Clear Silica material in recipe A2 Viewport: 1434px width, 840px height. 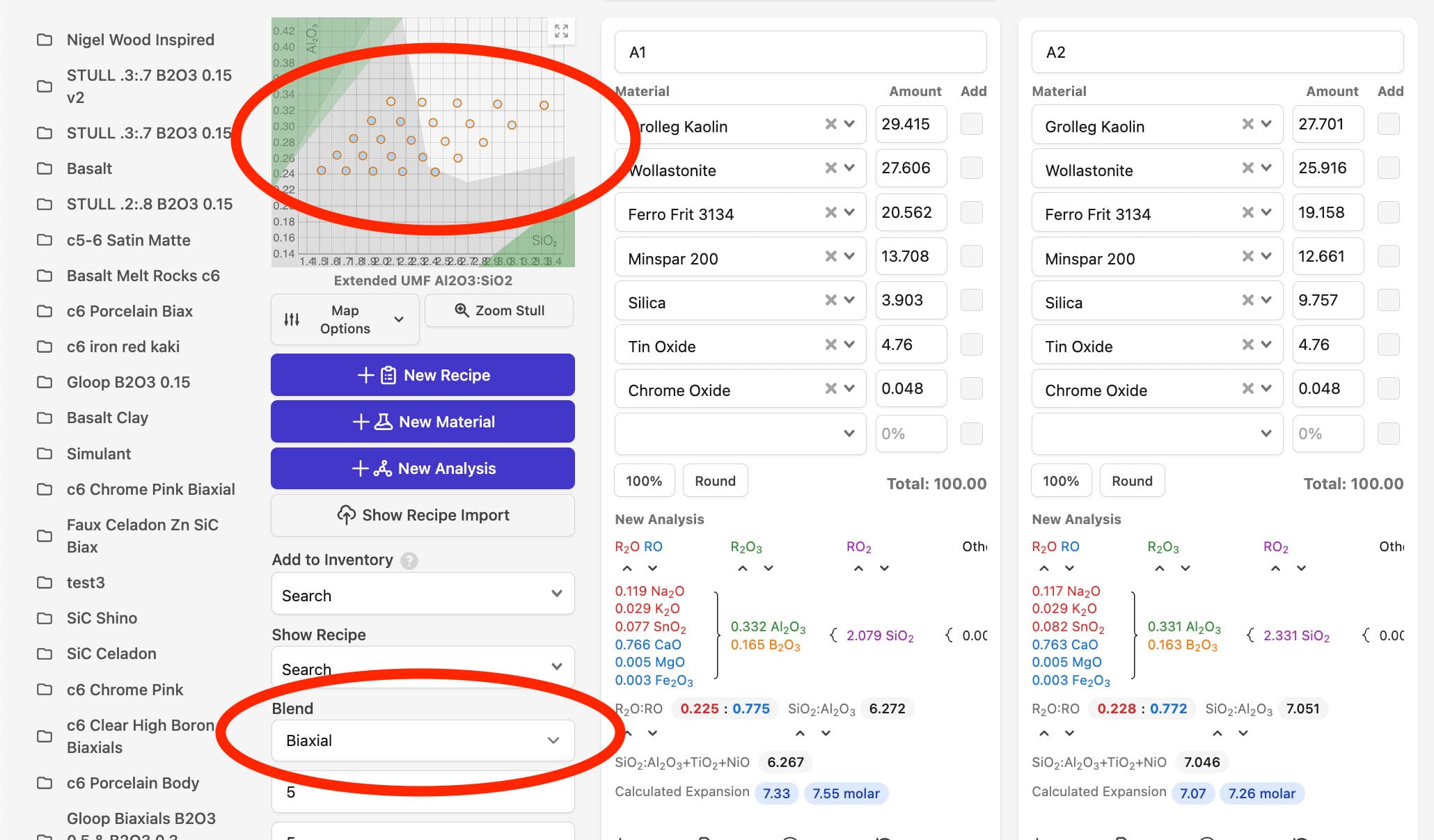[x=1247, y=300]
